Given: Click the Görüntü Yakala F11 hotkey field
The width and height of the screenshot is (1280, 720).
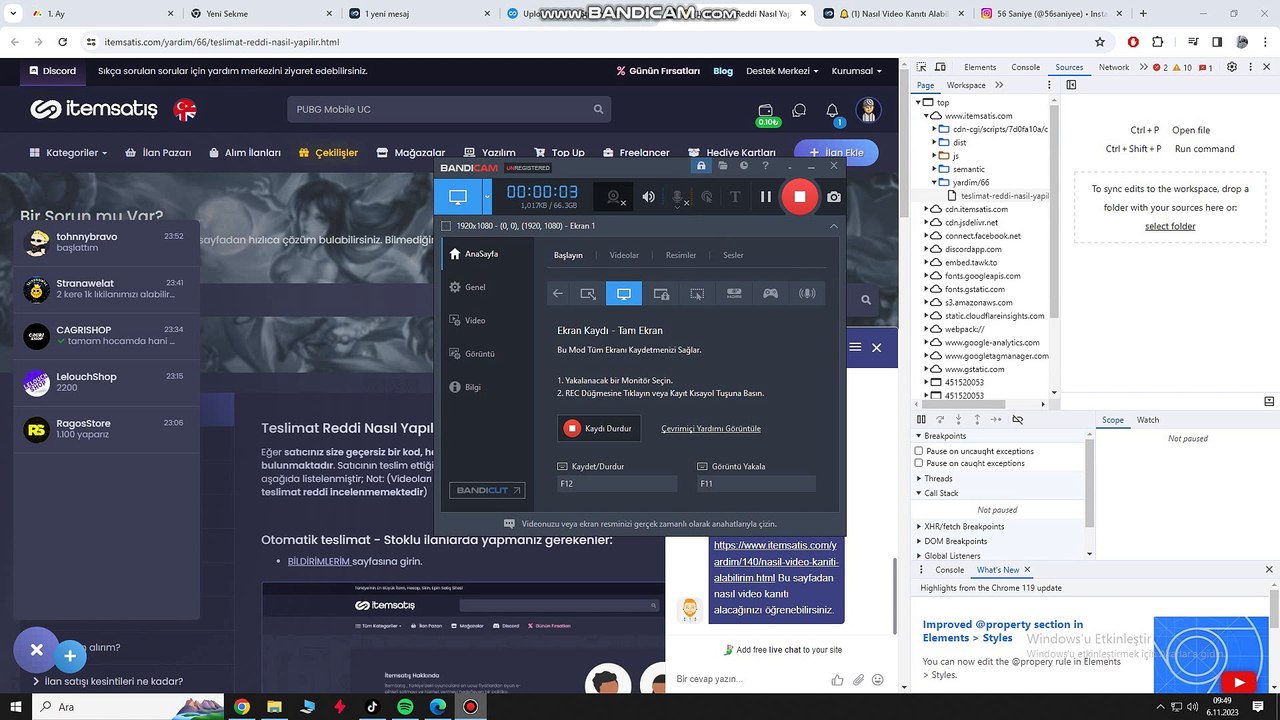Looking at the screenshot, I should point(757,484).
